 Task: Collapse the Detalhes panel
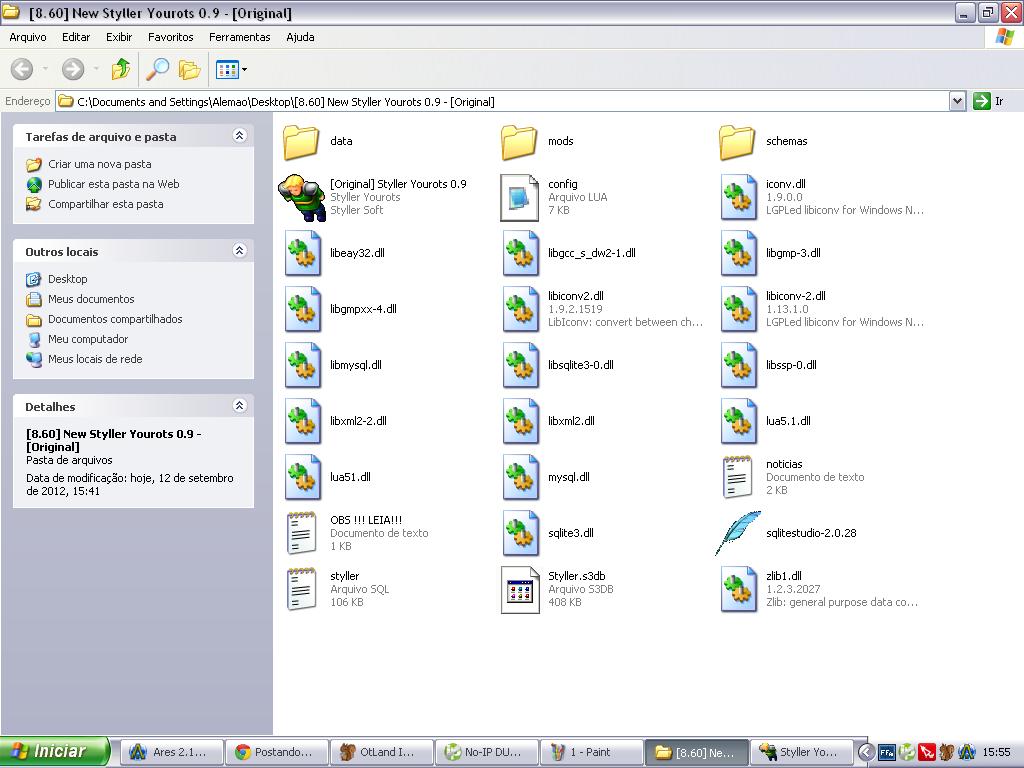pos(240,406)
